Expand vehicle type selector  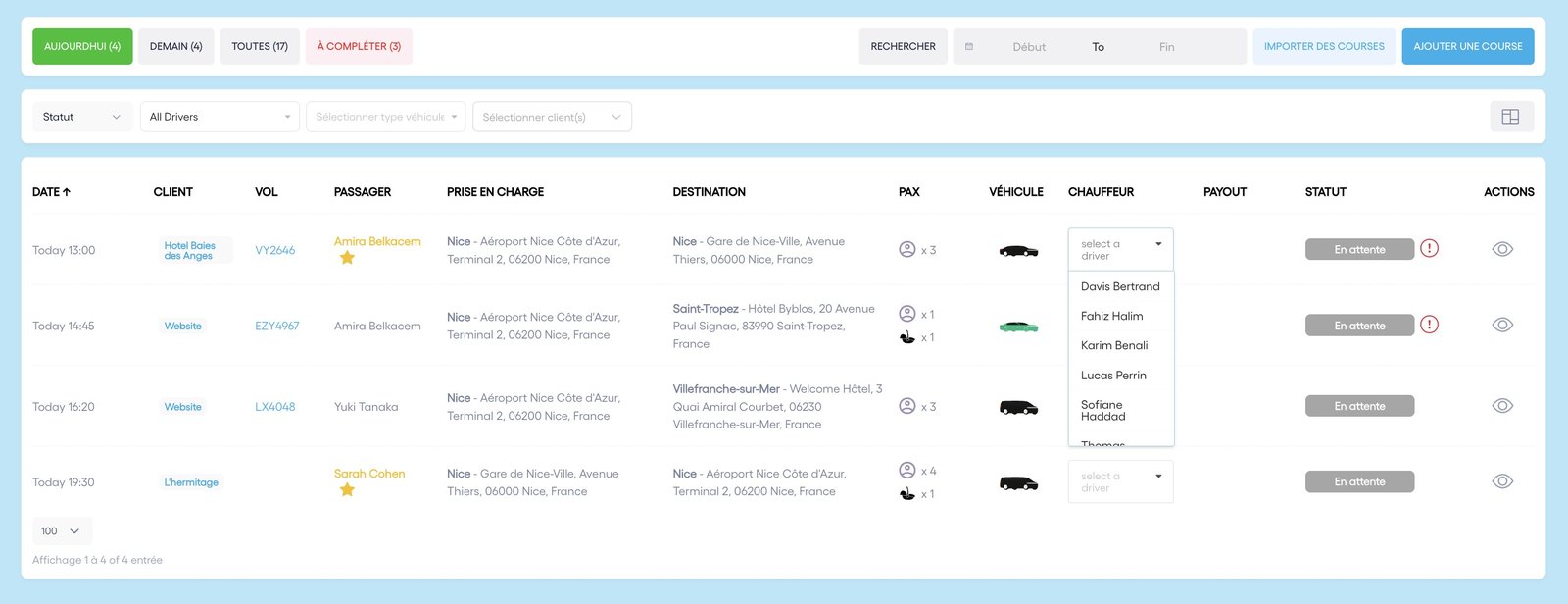pos(386,117)
